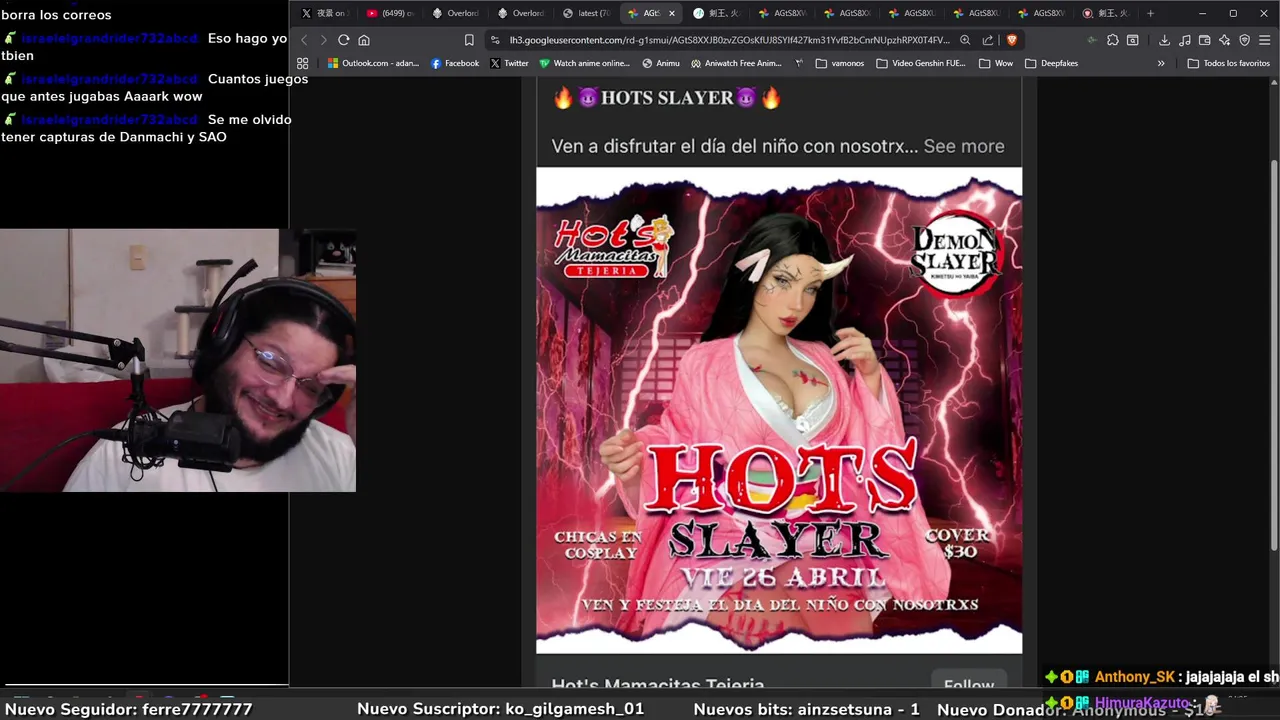This screenshot has height=720, width=1280.
Task: Expand the Wow bookmark folder
Action: pos(996,63)
